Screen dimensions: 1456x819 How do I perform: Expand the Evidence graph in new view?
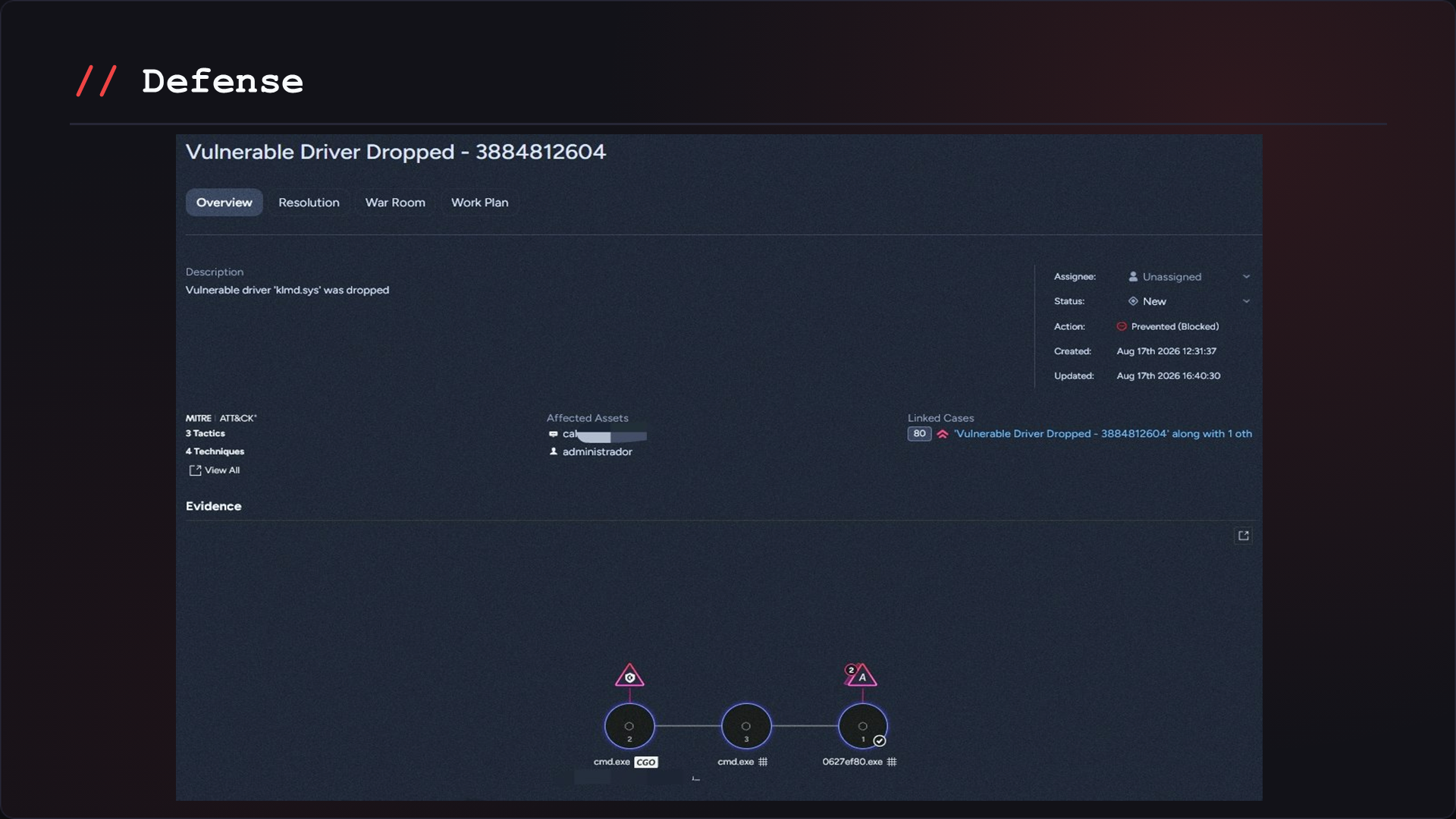click(1243, 536)
